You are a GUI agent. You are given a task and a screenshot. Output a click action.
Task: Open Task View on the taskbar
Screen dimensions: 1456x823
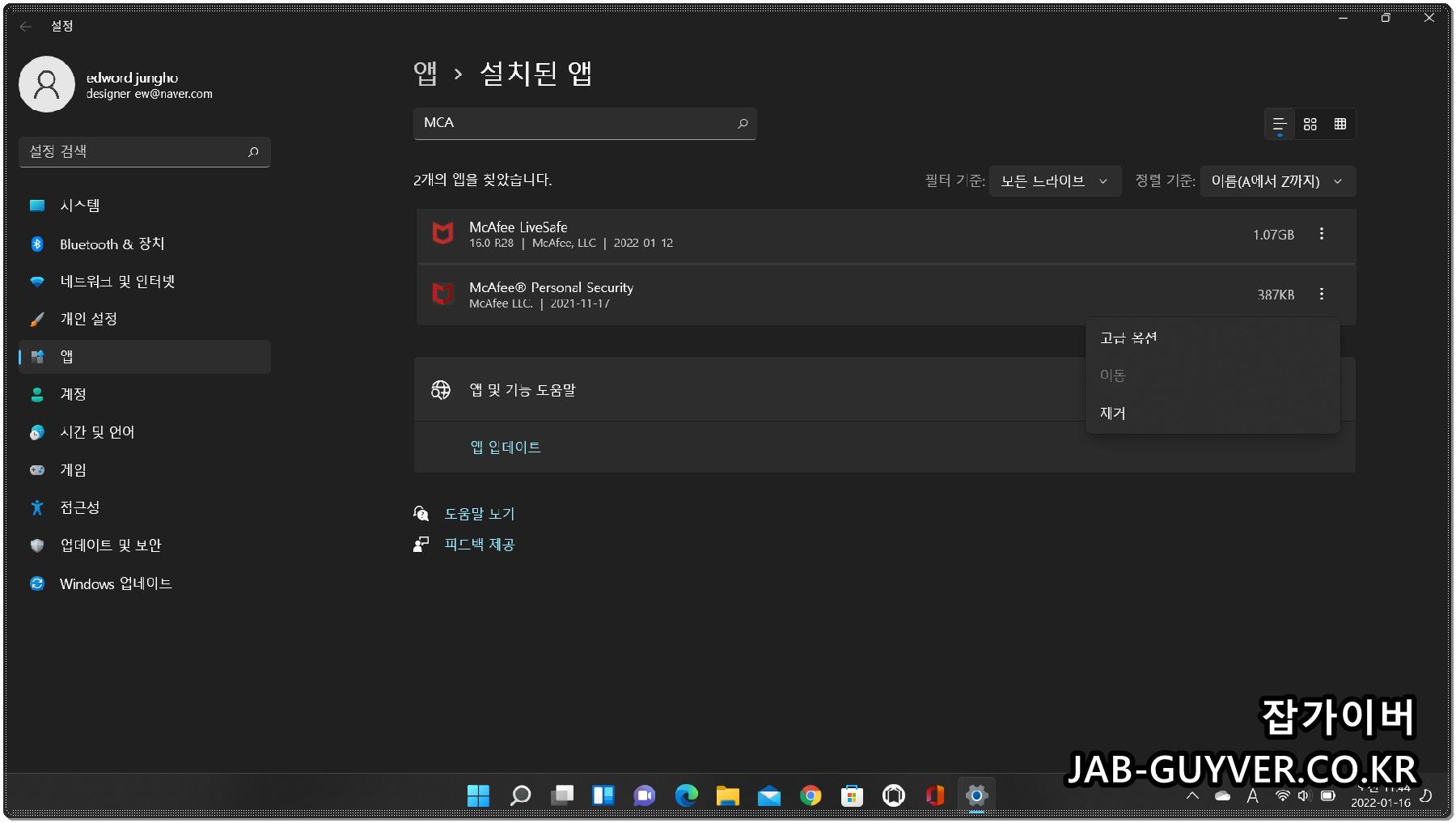coord(561,795)
